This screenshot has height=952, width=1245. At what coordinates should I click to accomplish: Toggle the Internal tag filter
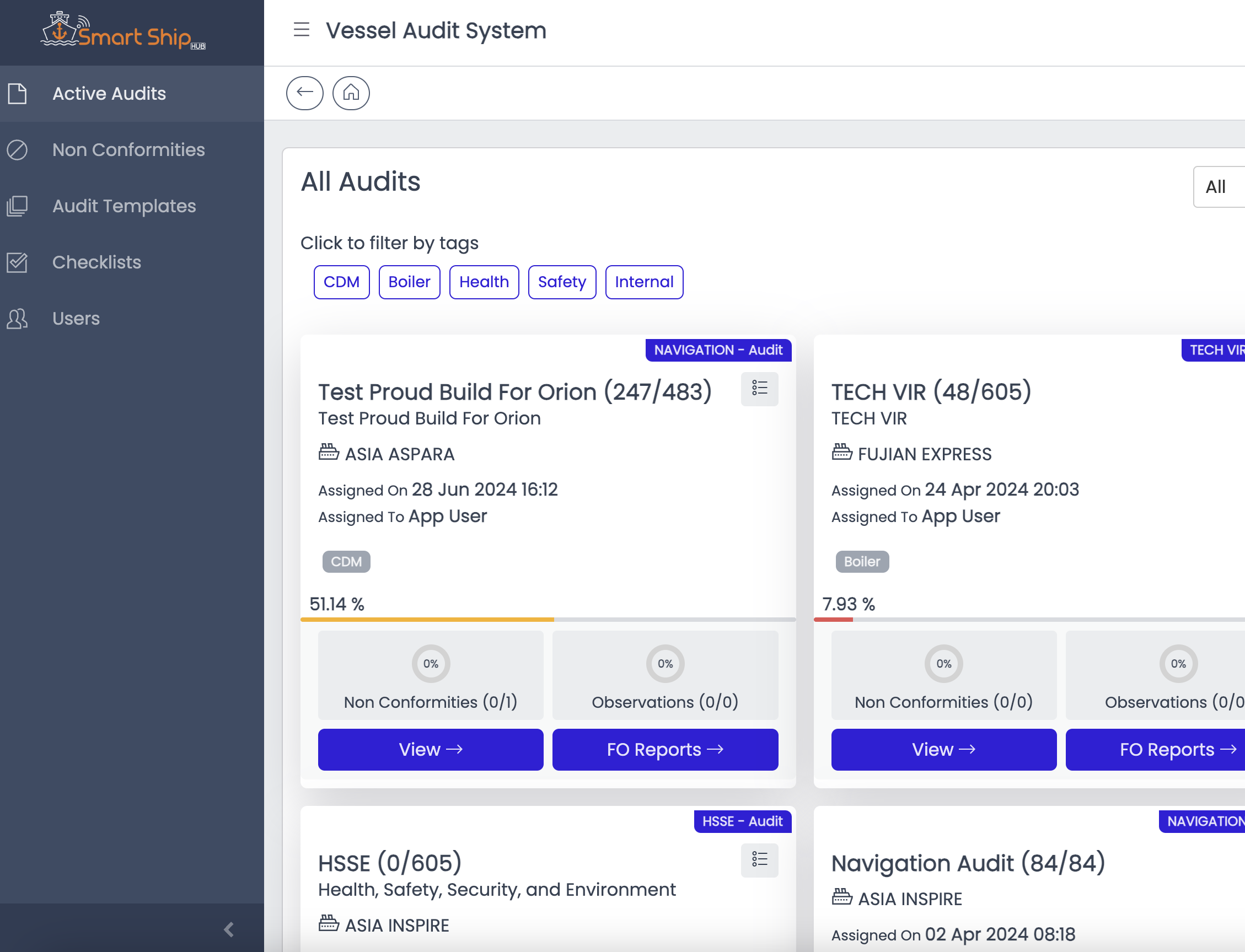coord(644,282)
